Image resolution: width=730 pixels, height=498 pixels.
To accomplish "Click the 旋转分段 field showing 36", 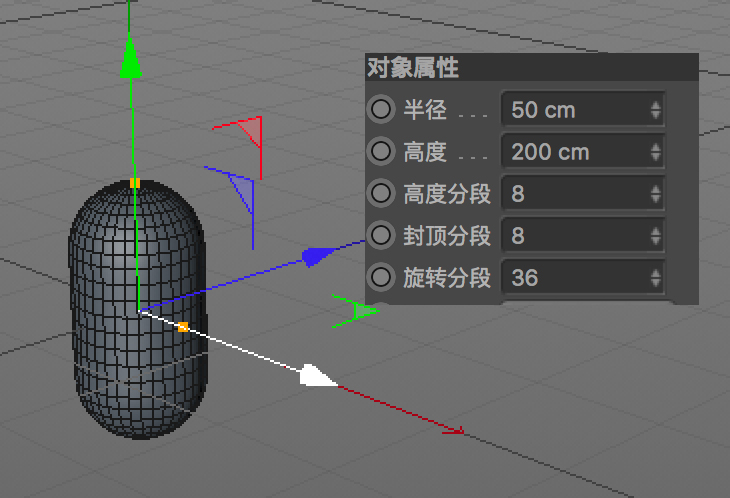I will tap(582, 277).
